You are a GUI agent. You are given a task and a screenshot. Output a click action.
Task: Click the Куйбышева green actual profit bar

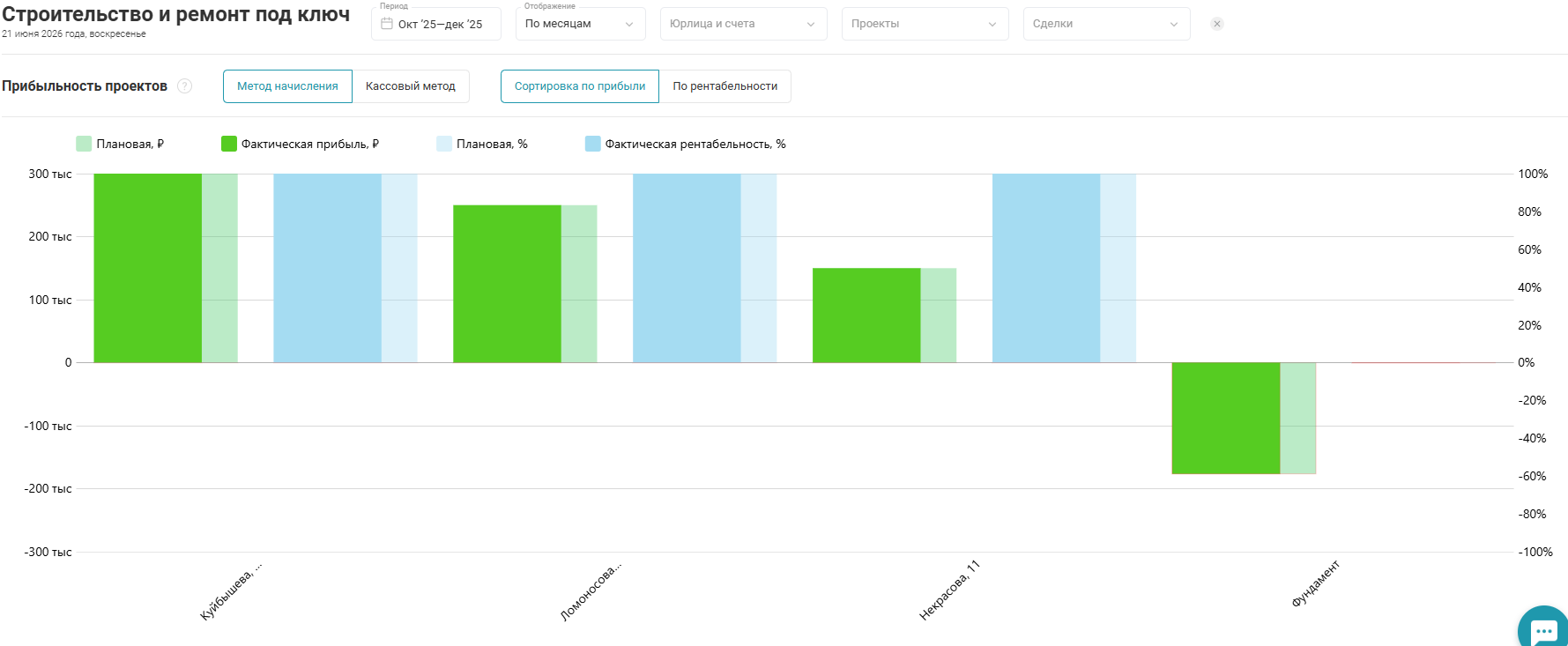[148, 268]
